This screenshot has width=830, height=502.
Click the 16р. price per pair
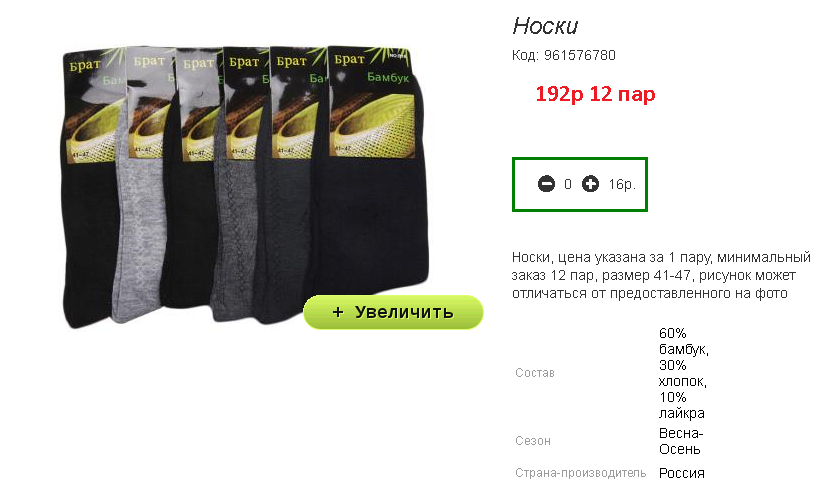(622, 184)
